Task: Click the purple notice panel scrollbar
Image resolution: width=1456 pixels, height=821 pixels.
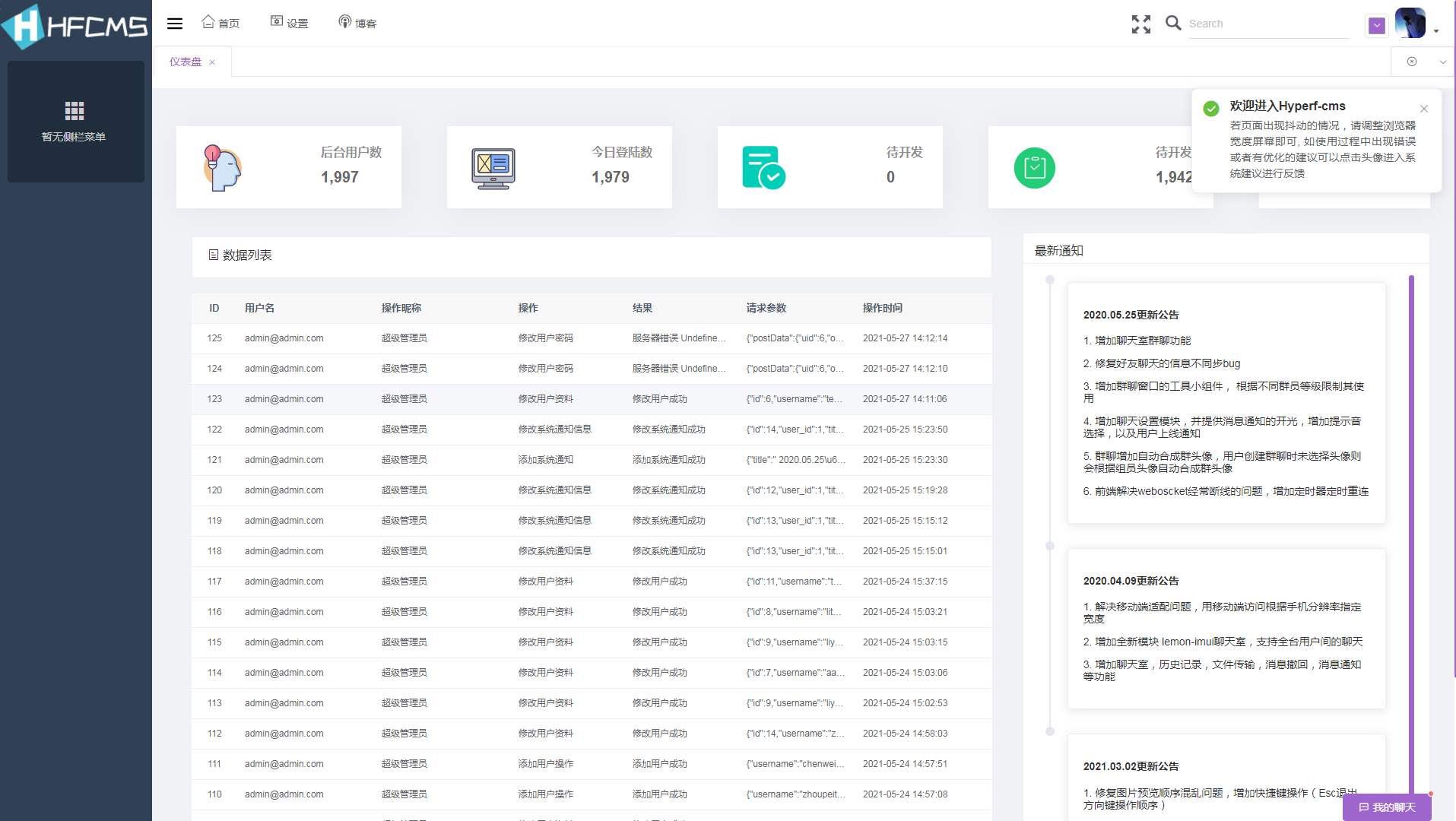Action: [1411, 536]
